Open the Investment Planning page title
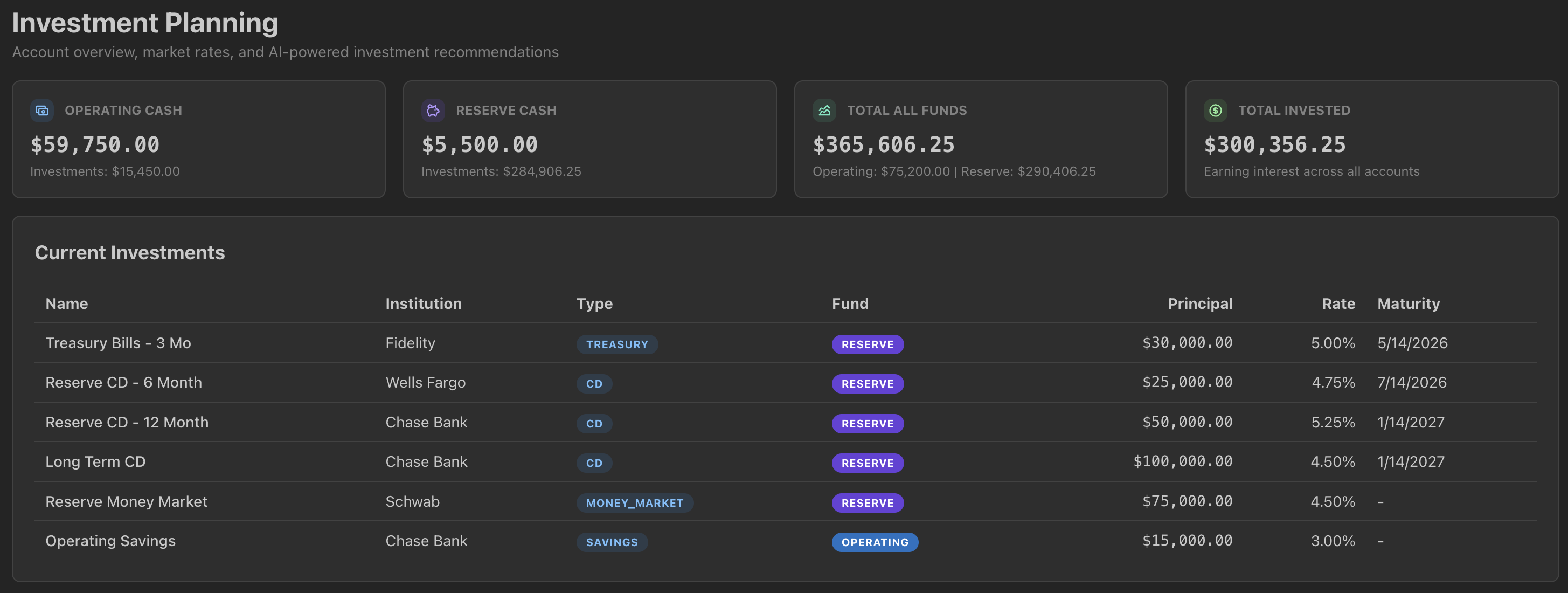Screen dimensions: 1568x593 coord(145,23)
